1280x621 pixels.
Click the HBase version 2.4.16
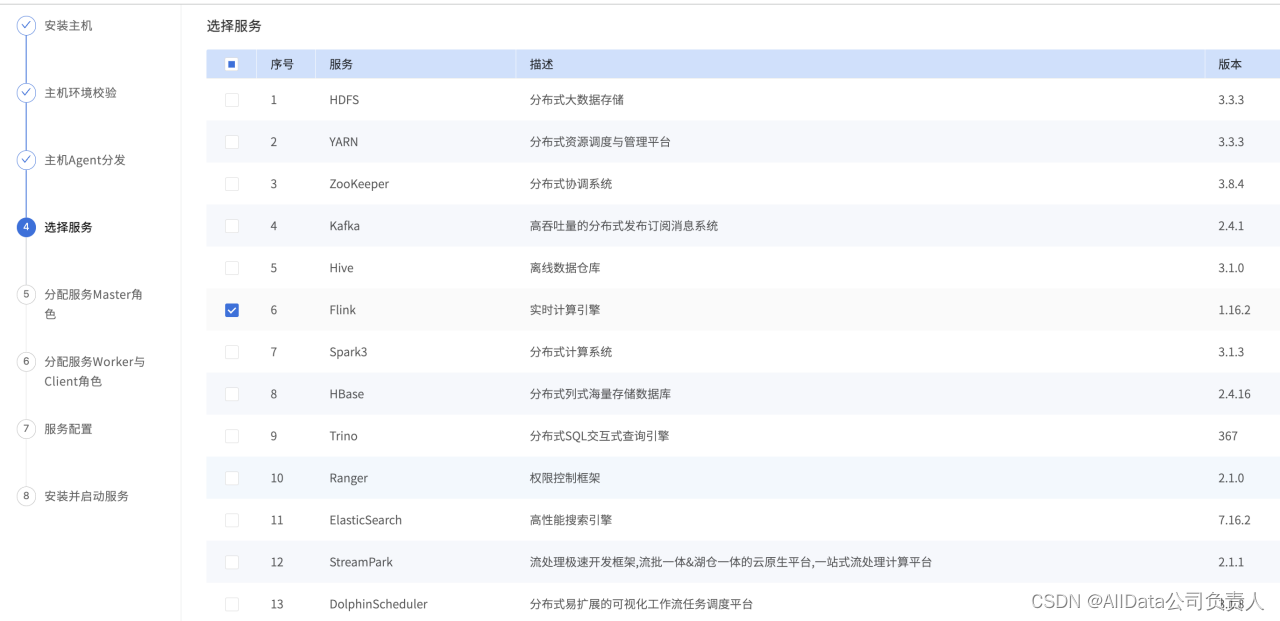click(x=1234, y=394)
